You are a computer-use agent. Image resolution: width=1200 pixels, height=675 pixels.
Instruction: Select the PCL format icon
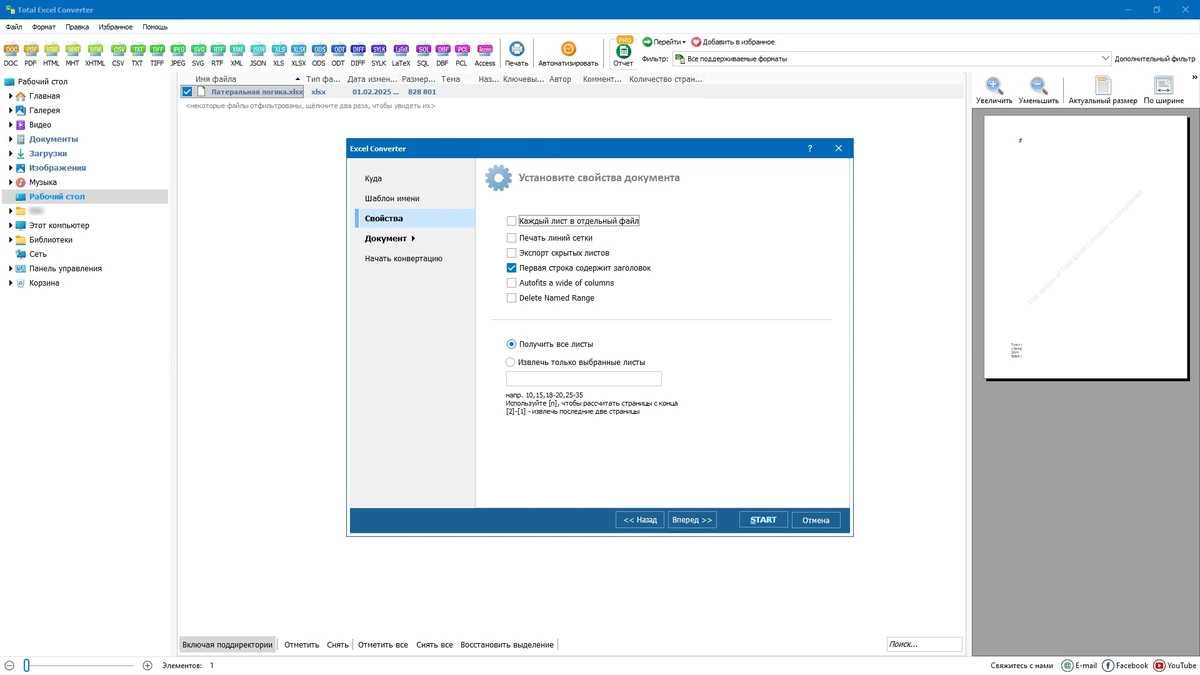point(462,54)
